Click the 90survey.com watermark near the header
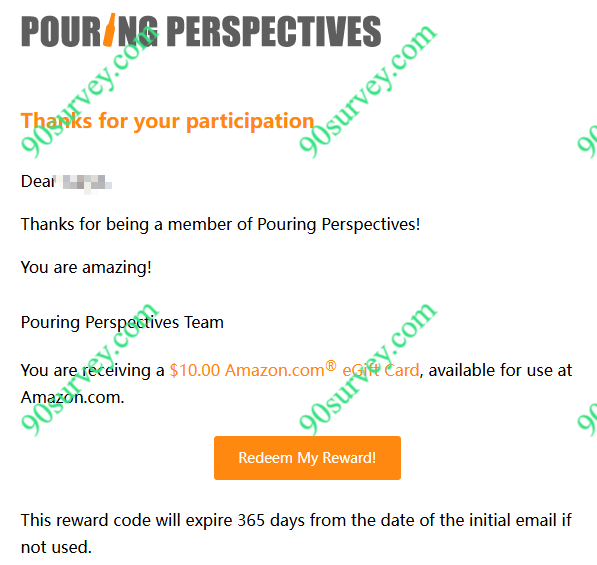Viewport: 597px width, 565px height. (89, 91)
